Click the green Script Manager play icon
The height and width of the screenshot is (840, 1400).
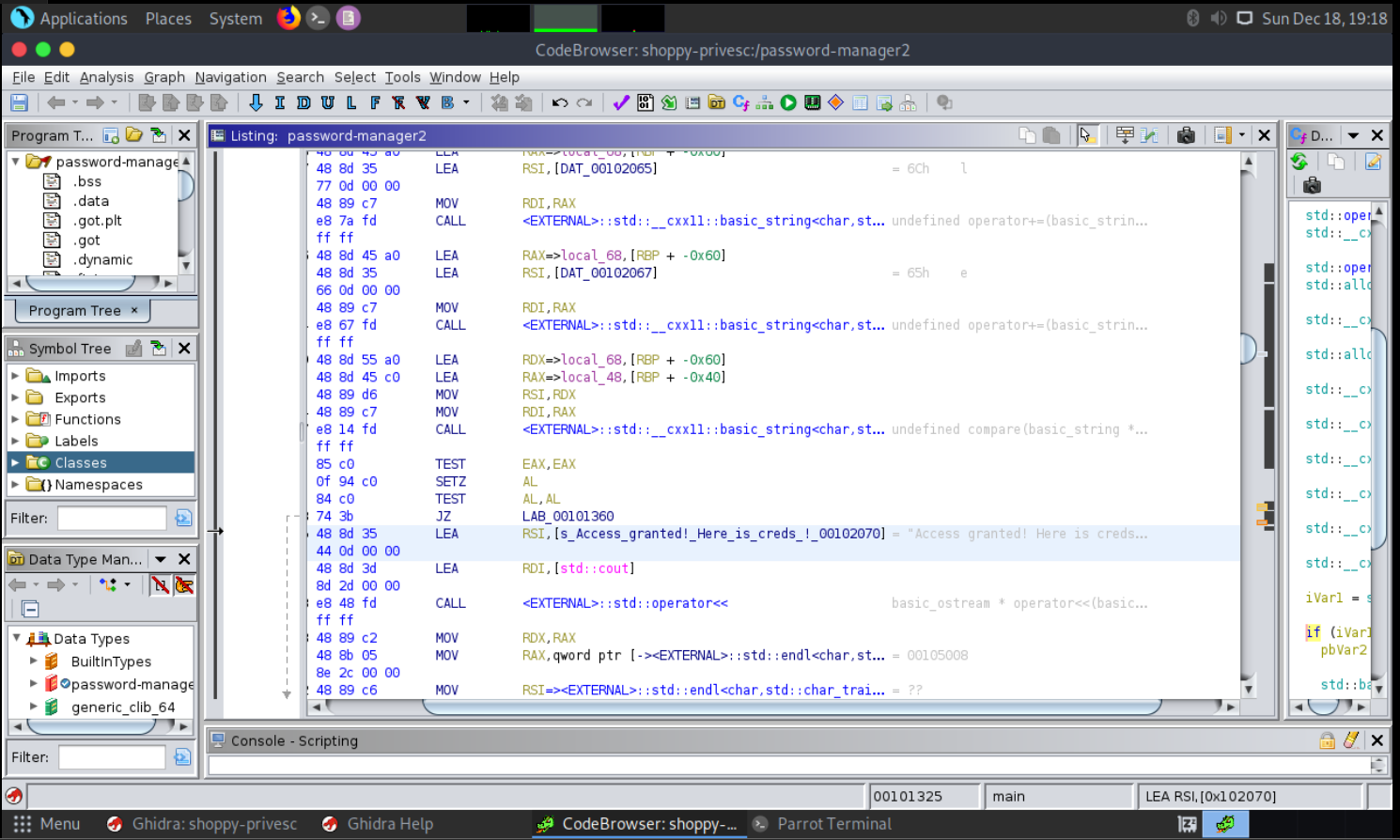(788, 102)
